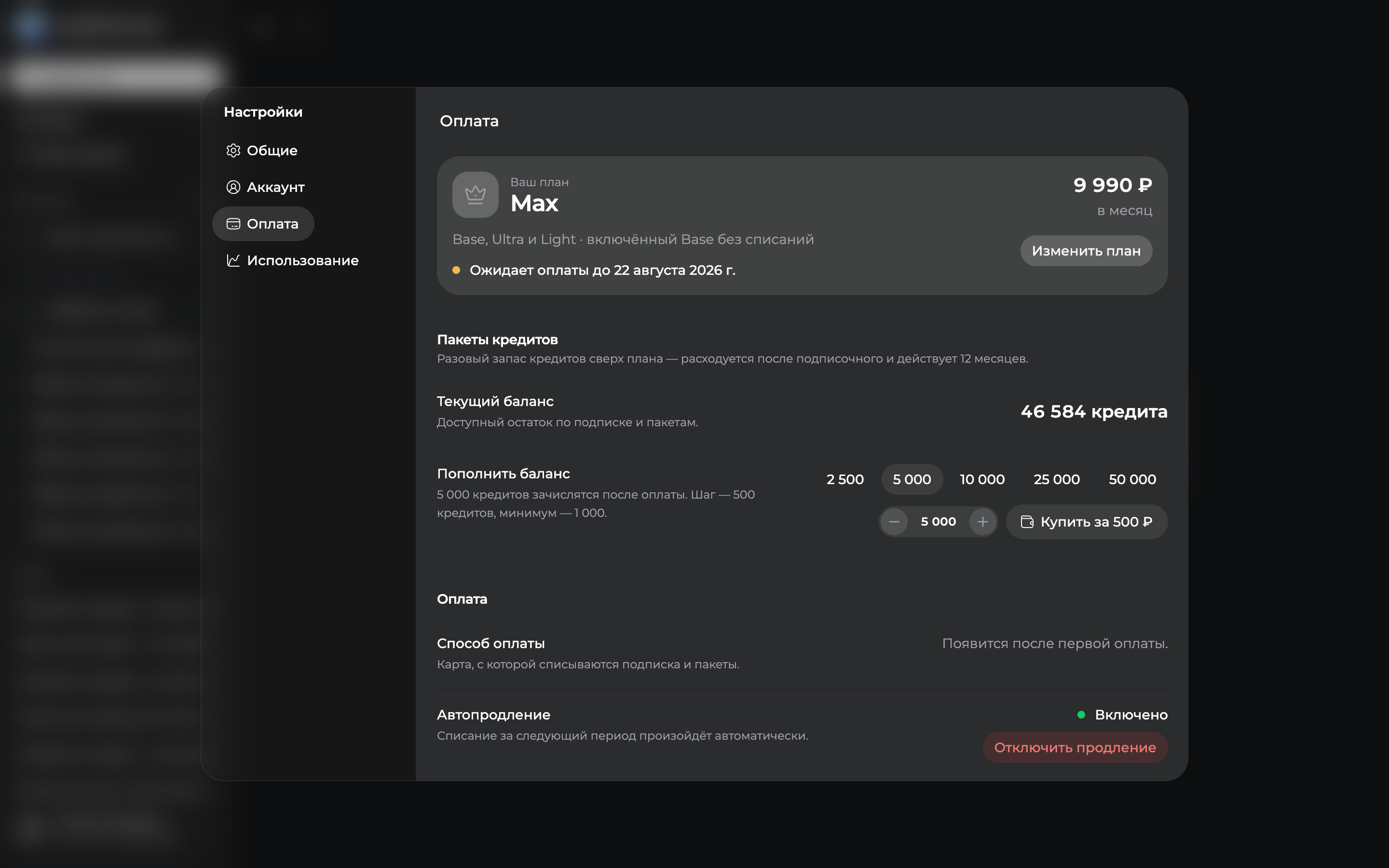This screenshot has height=868, width=1389.
Task: Choose the 10 000 credits preset
Action: (x=982, y=479)
